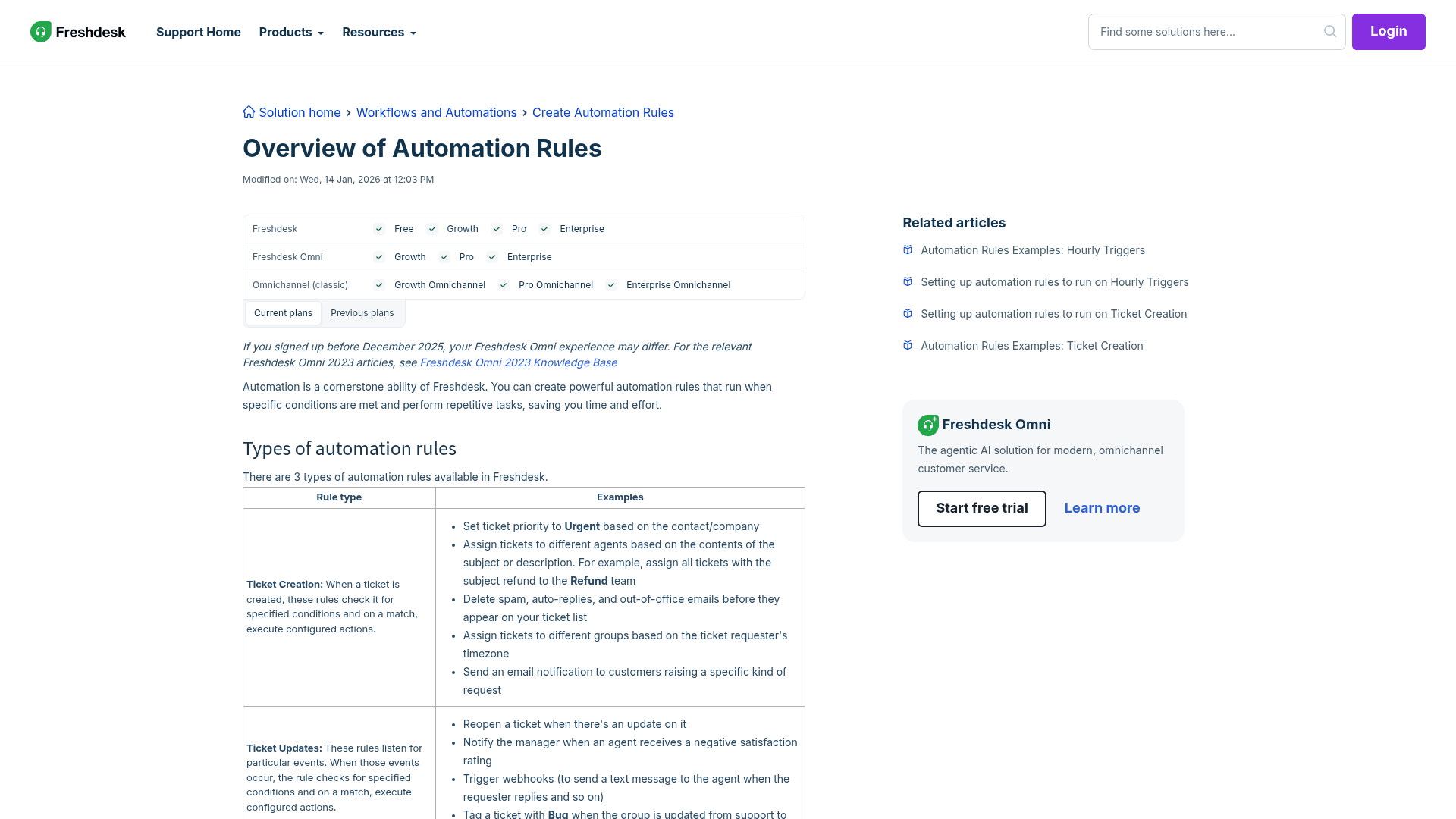This screenshot has height=819, width=1456.
Task: Click the Ticket Creation rule description cell
Action: point(339,607)
